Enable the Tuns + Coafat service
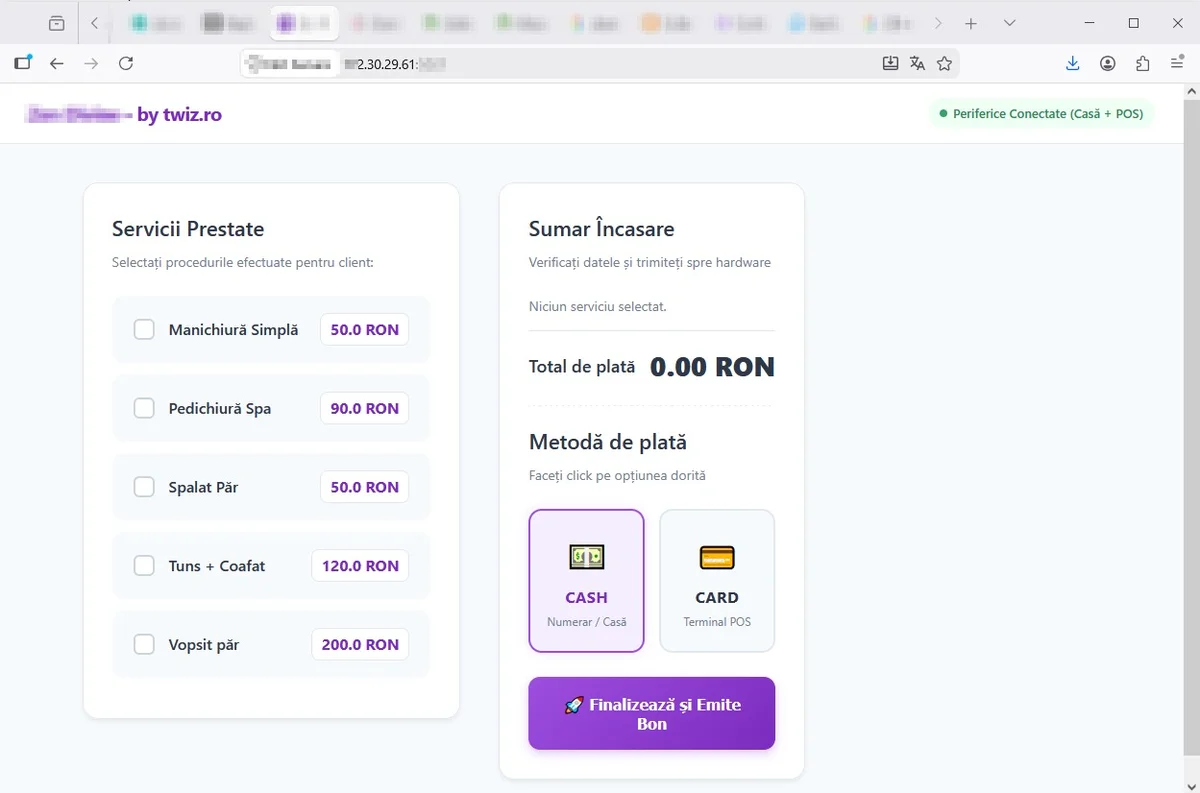1200x793 pixels. coord(144,566)
